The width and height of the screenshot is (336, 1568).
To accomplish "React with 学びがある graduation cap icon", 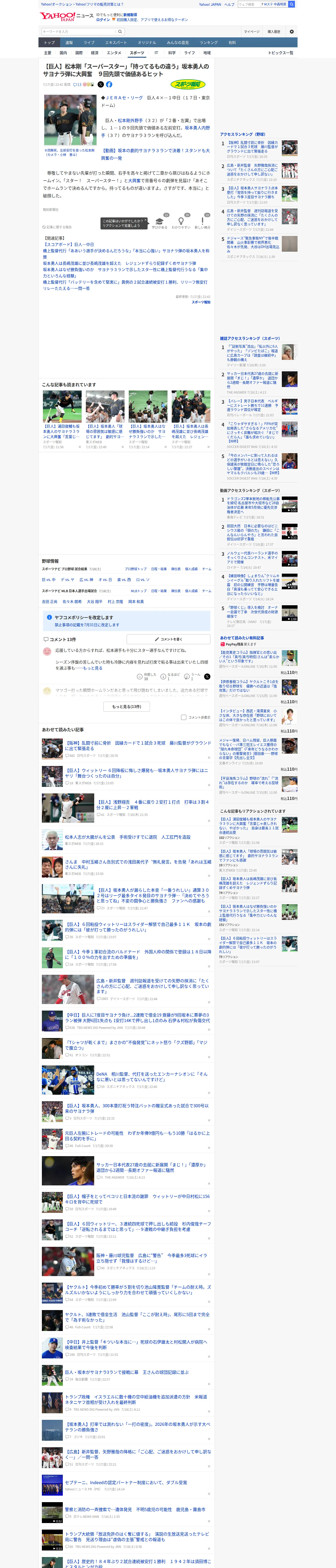I will 160,220.
